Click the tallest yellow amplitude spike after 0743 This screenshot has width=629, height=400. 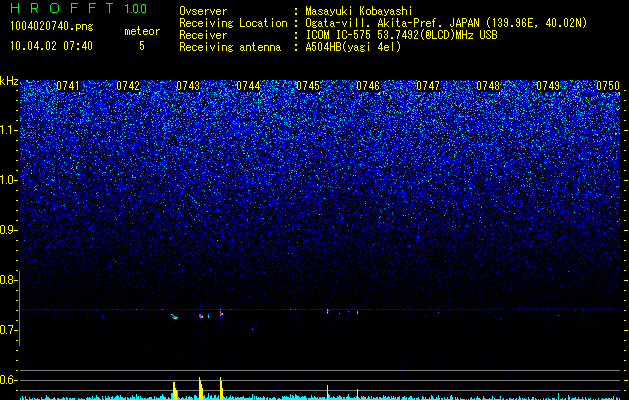click(200, 388)
